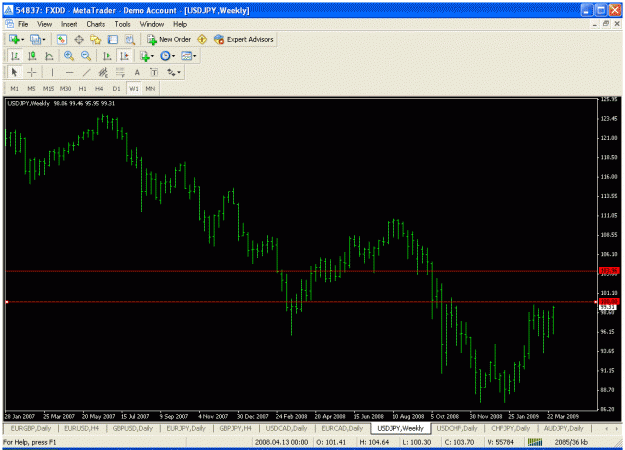Toggle chart Auto Scroll
Screen dimensions: 625x450
(107, 56)
